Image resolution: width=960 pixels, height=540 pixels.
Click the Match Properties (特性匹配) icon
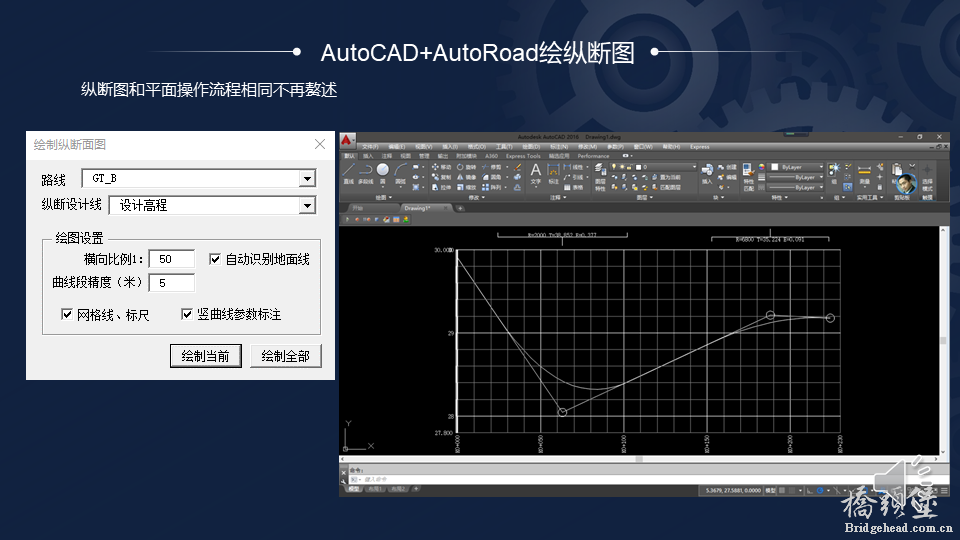coord(749,178)
